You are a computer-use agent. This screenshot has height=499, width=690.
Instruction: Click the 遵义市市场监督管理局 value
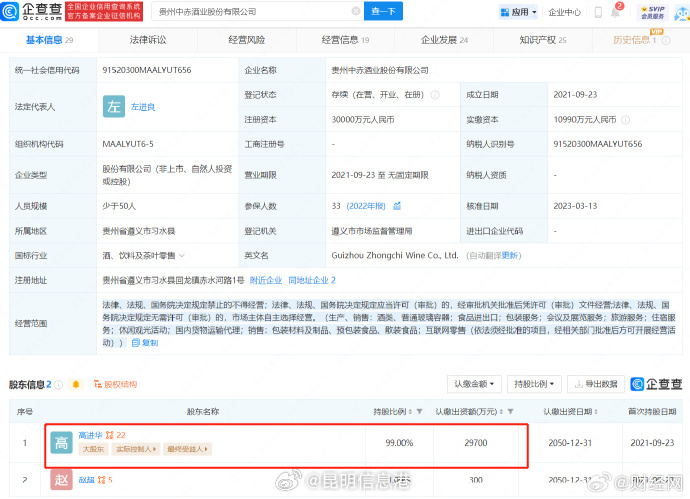pos(372,231)
